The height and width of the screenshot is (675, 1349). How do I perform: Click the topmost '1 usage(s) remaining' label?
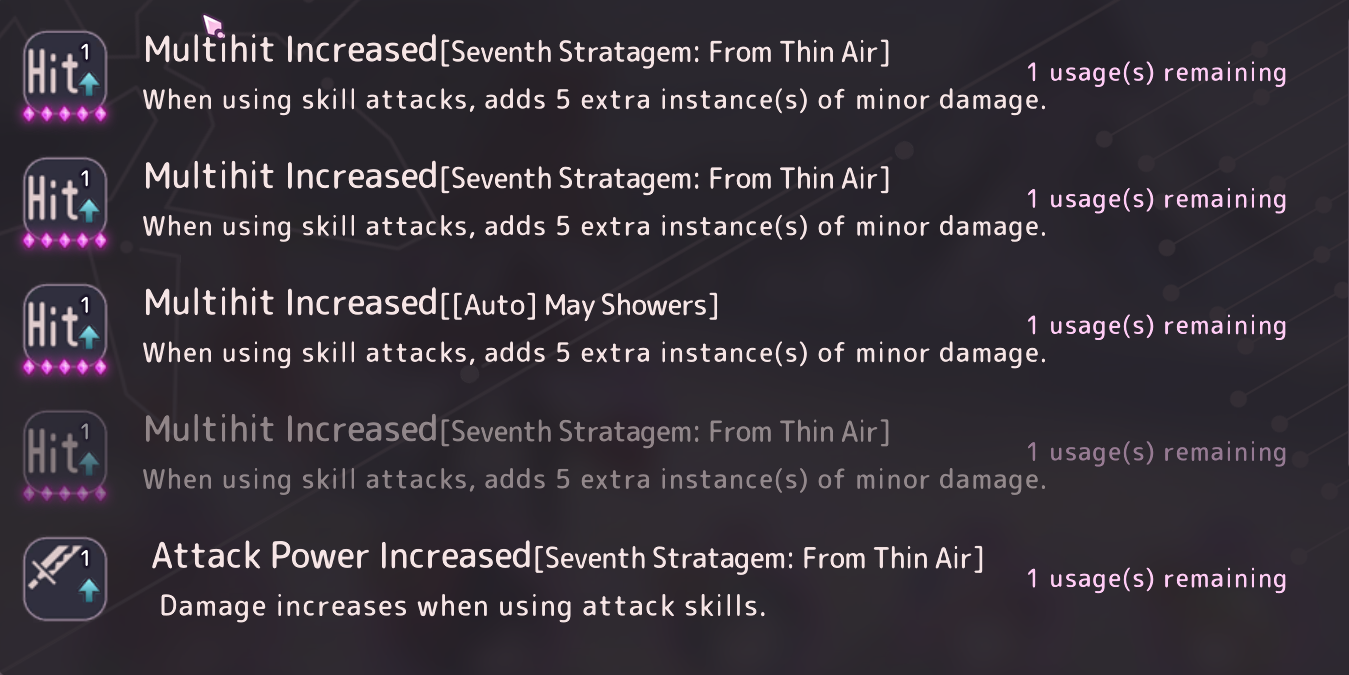click(x=1157, y=73)
